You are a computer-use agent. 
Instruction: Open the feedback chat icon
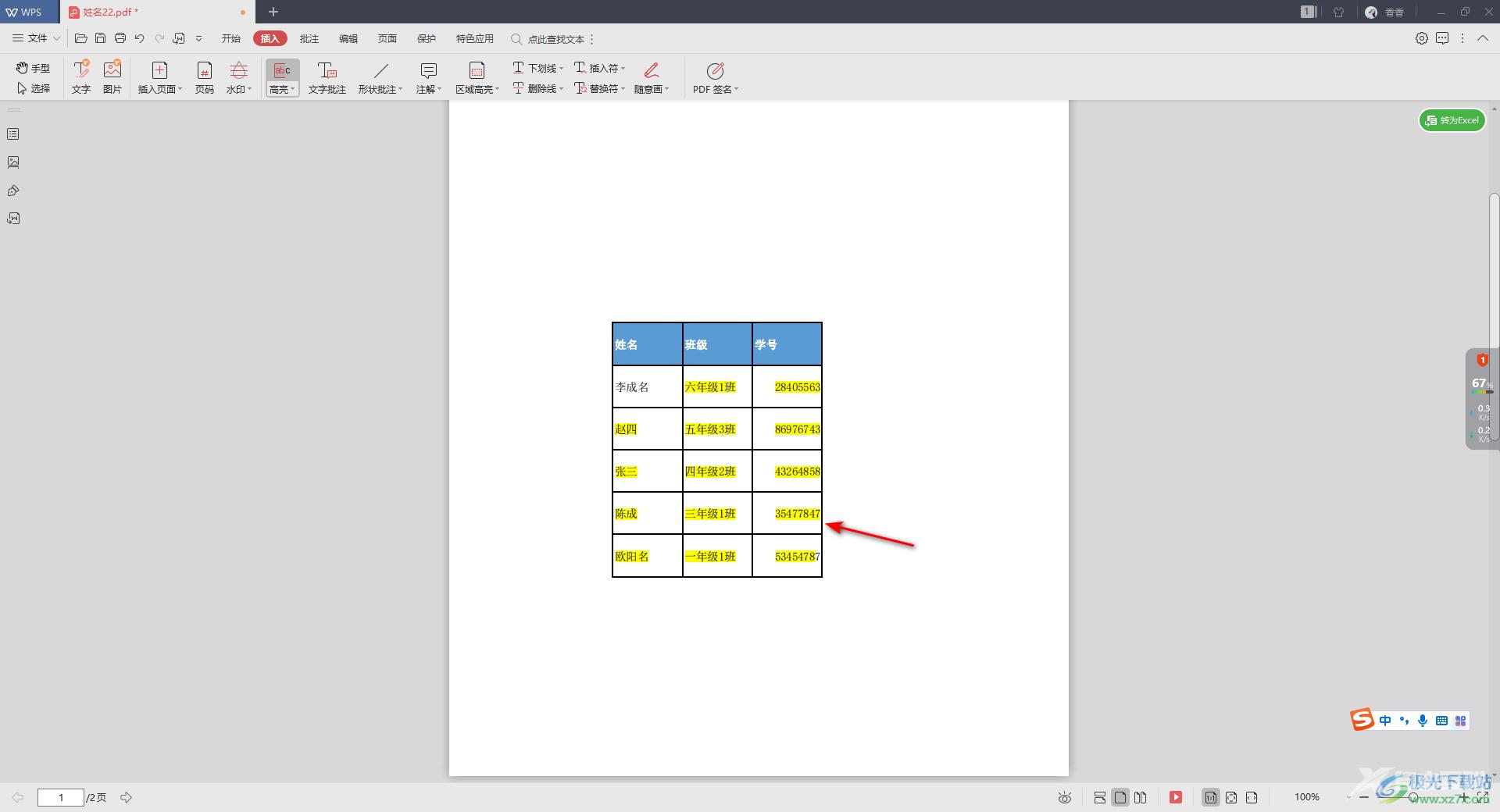point(1442,38)
